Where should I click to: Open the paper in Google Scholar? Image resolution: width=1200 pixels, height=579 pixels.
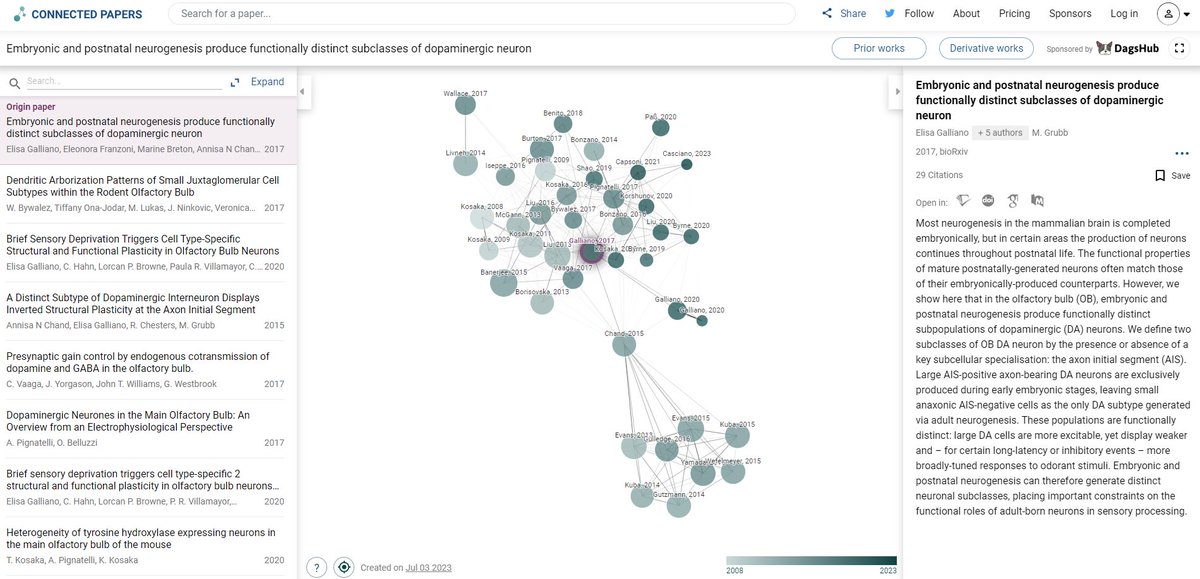pyautogui.click(x=1013, y=200)
